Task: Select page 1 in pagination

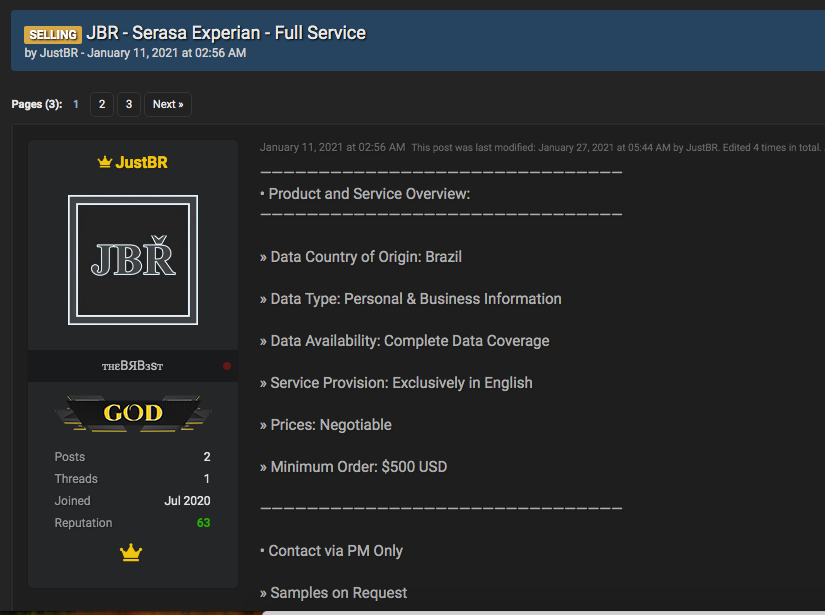Action: (76, 104)
